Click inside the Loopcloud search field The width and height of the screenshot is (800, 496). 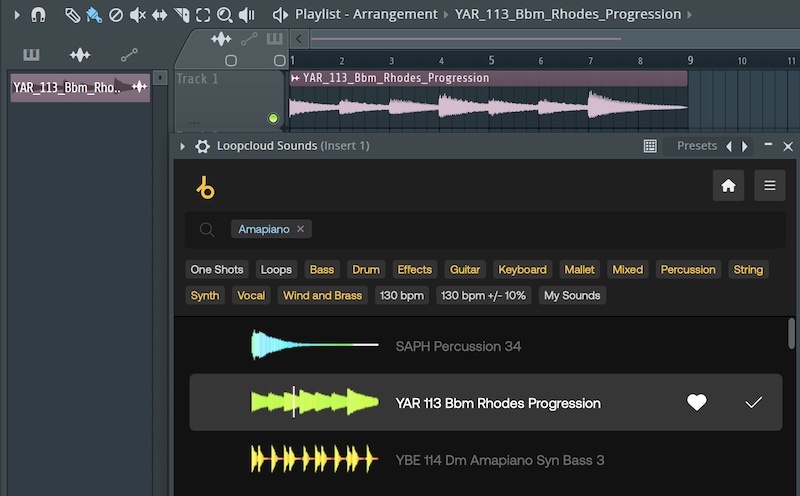coord(485,230)
